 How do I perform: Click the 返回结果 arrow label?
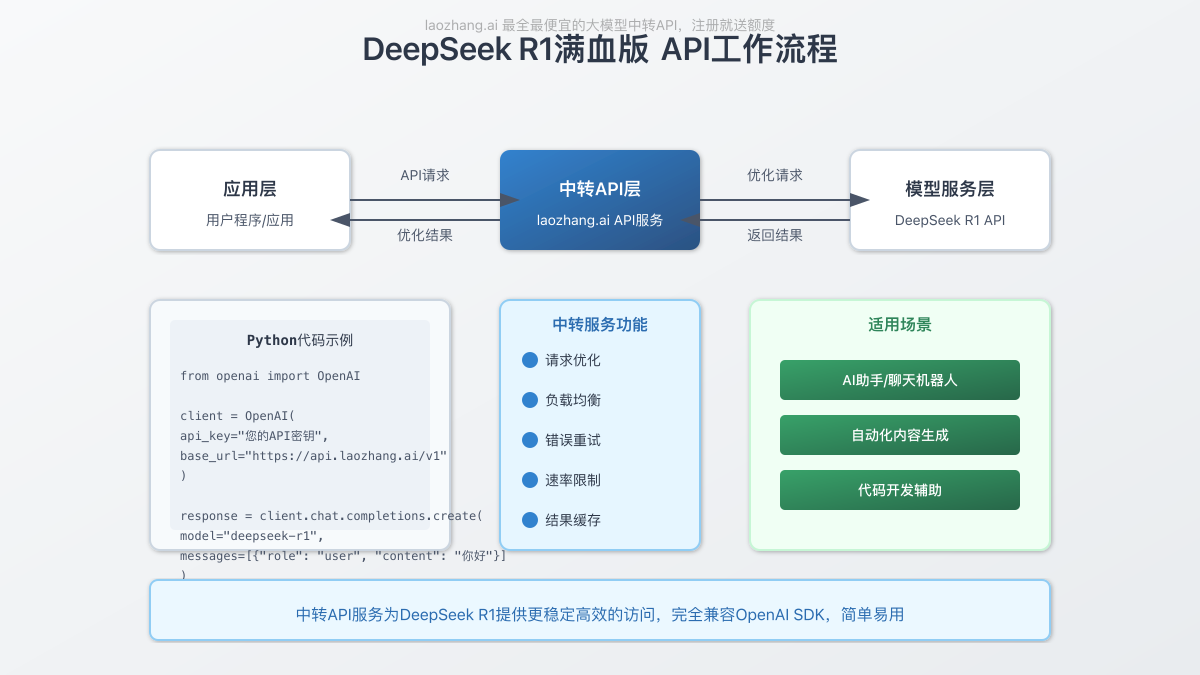pyautogui.click(x=775, y=236)
